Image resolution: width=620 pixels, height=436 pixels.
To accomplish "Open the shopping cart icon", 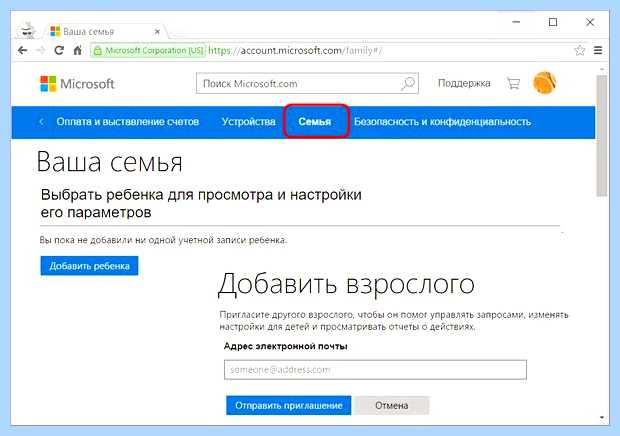I will [513, 83].
